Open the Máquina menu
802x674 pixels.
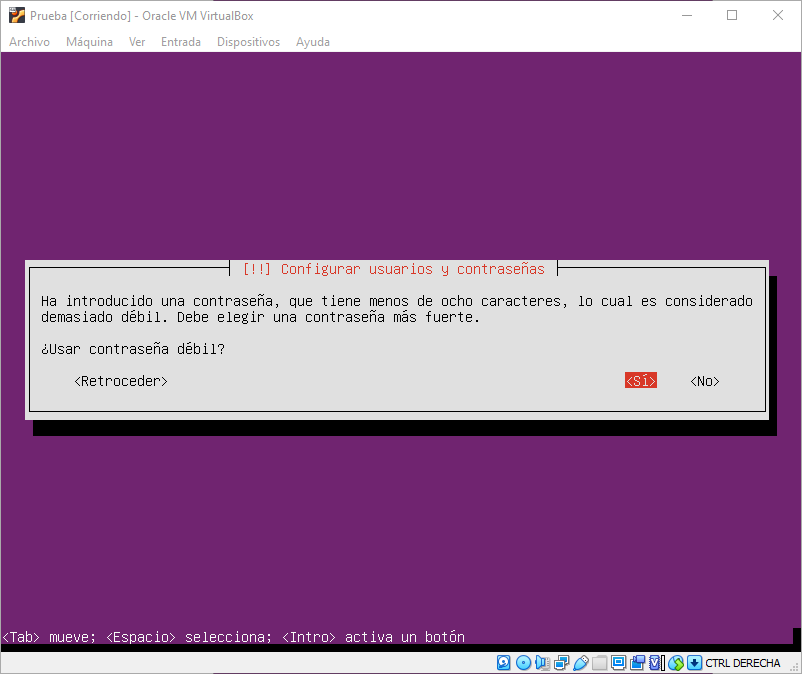point(89,42)
